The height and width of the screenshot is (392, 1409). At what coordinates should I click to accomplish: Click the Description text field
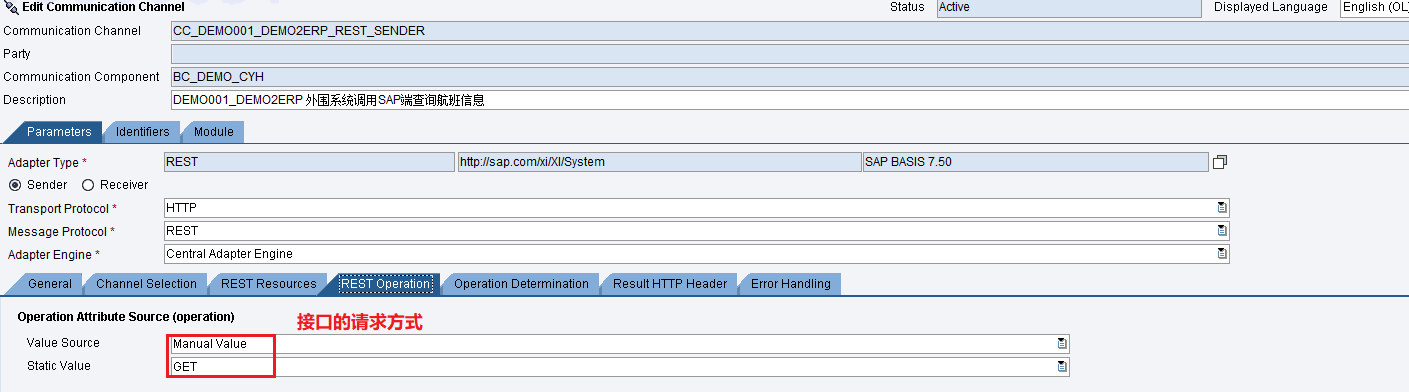pyautogui.click(x=790, y=100)
